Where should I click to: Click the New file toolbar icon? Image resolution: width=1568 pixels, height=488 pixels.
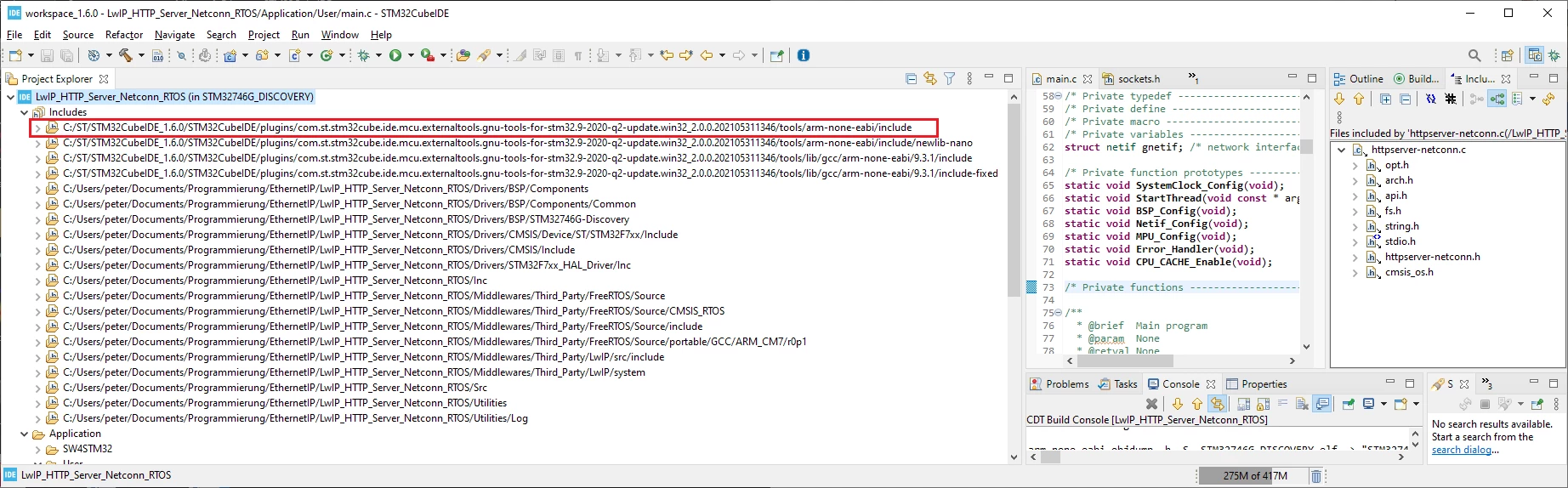[15, 55]
